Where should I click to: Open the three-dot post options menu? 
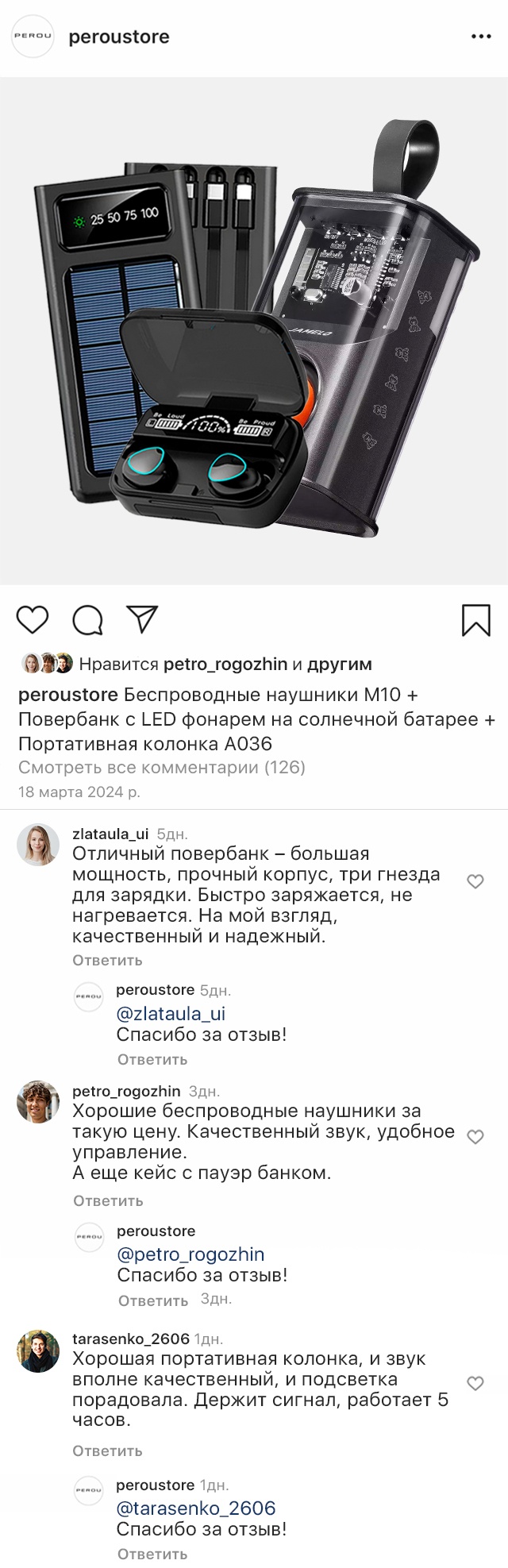481,37
